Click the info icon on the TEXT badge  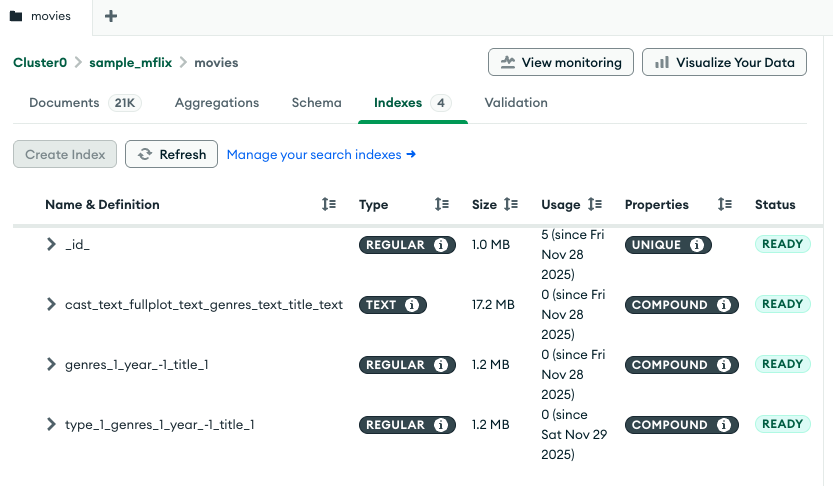[411, 305]
